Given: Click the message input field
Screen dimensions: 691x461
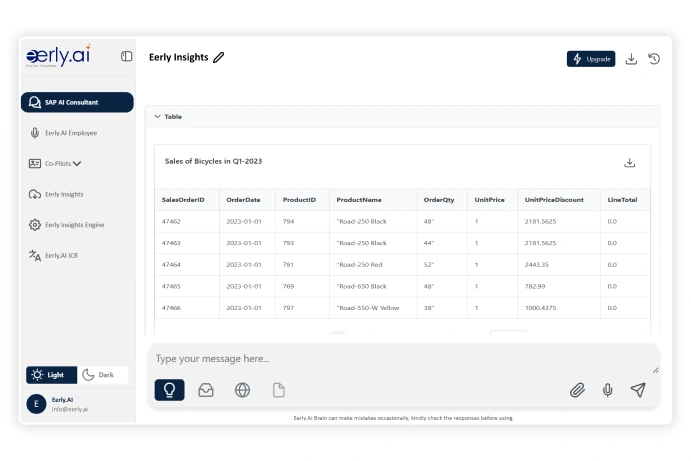Looking at the screenshot, I should [x=403, y=359].
